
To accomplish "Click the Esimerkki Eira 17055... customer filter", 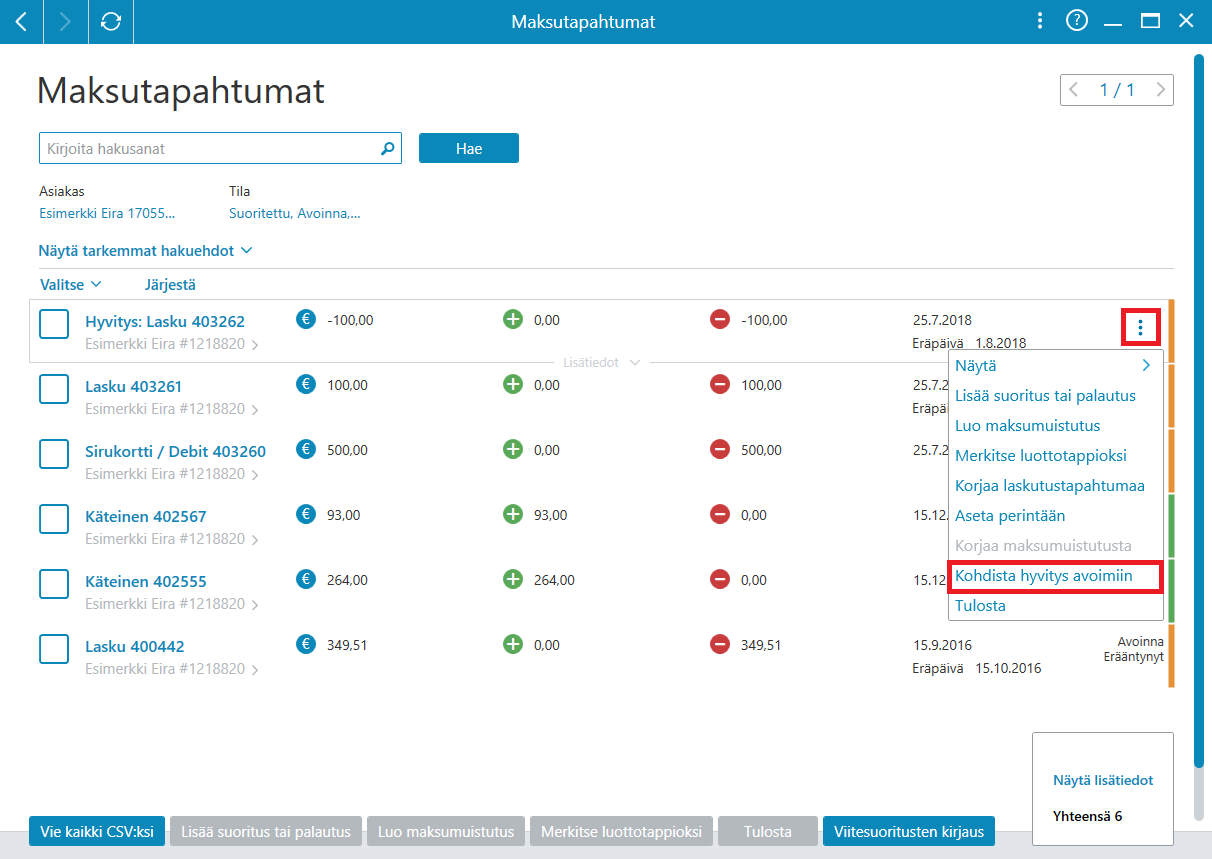I will 107,213.
